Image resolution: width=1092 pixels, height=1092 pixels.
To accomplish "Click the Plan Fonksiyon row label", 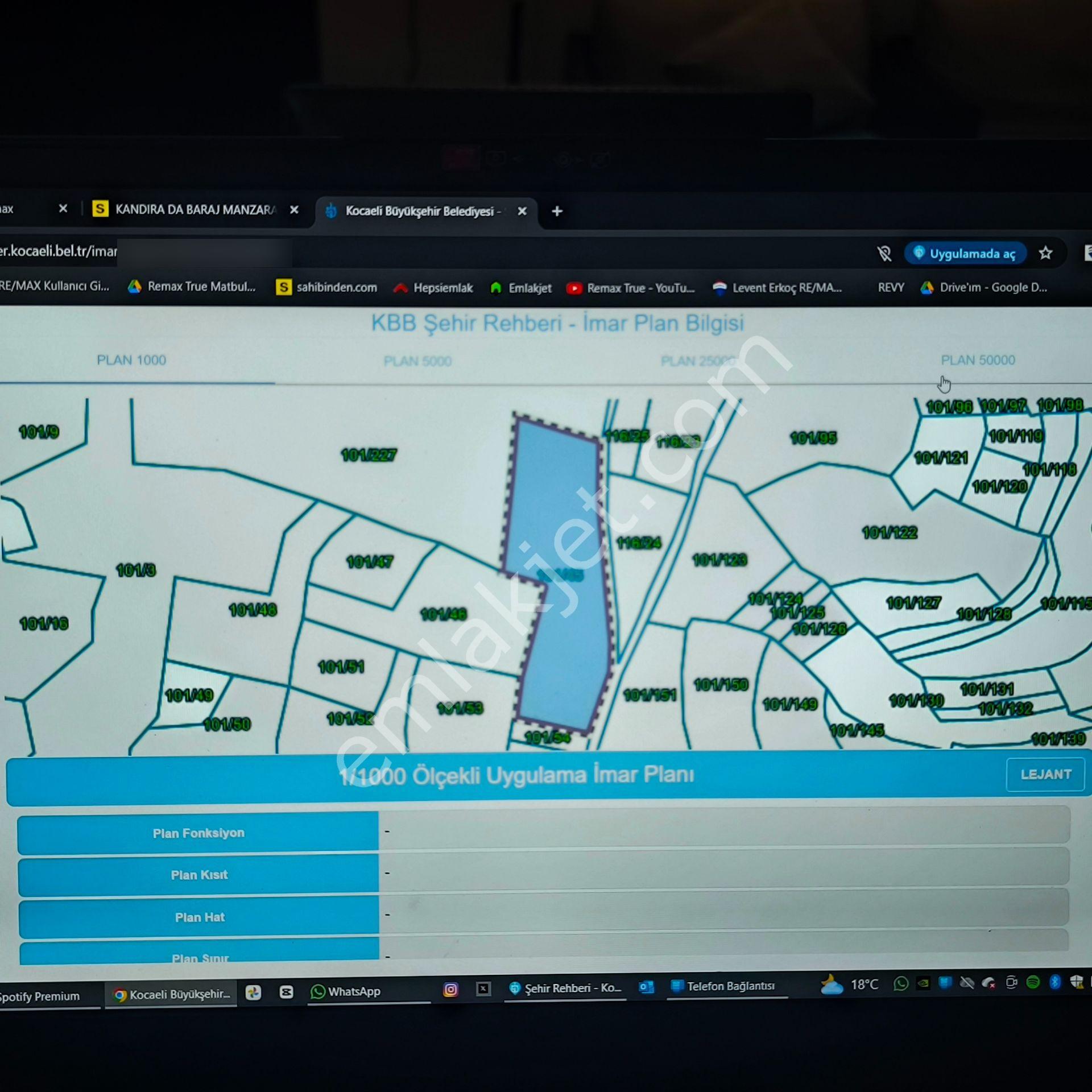I will point(198,833).
